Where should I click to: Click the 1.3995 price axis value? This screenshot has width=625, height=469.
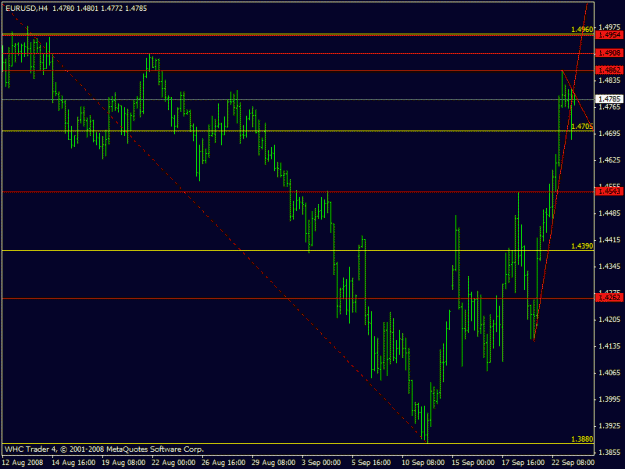pyautogui.click(x=610, y=399)
